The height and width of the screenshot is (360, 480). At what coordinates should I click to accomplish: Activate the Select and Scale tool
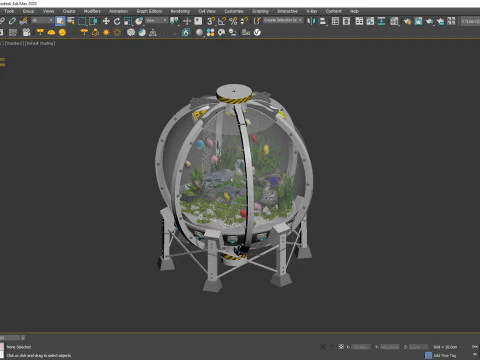coord(128,21)
